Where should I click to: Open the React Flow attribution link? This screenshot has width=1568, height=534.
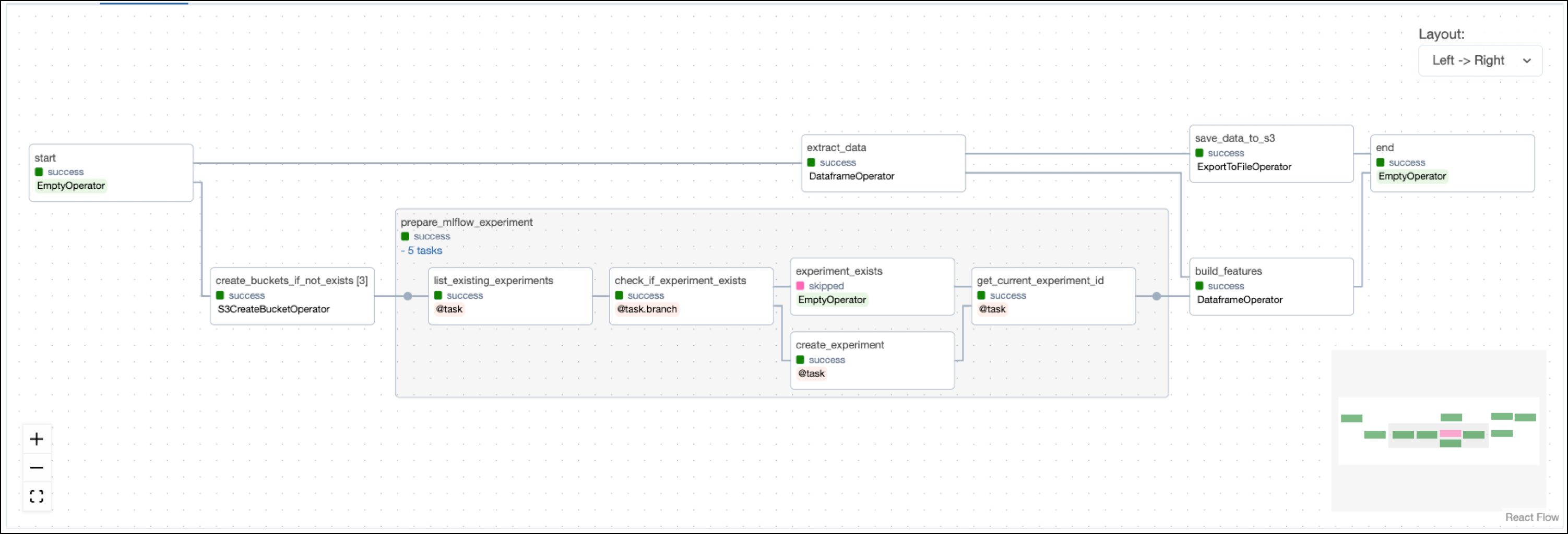1532,517
